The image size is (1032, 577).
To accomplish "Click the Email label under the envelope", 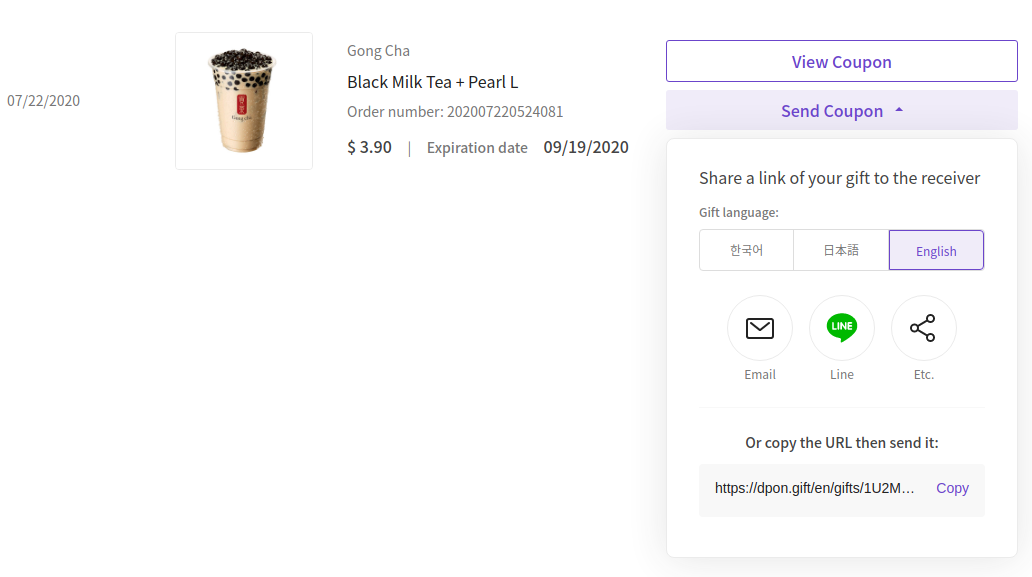I will tap(760, 374).
